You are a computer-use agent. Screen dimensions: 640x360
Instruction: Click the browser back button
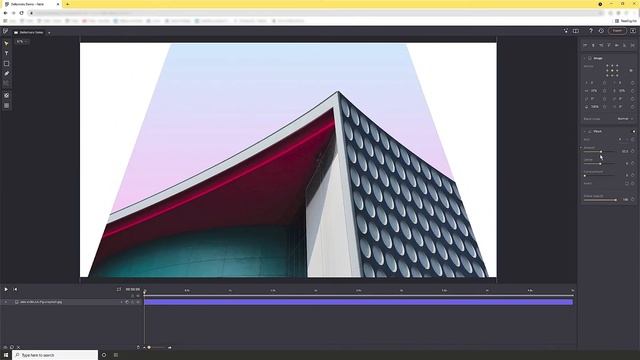tap(5, 13)
